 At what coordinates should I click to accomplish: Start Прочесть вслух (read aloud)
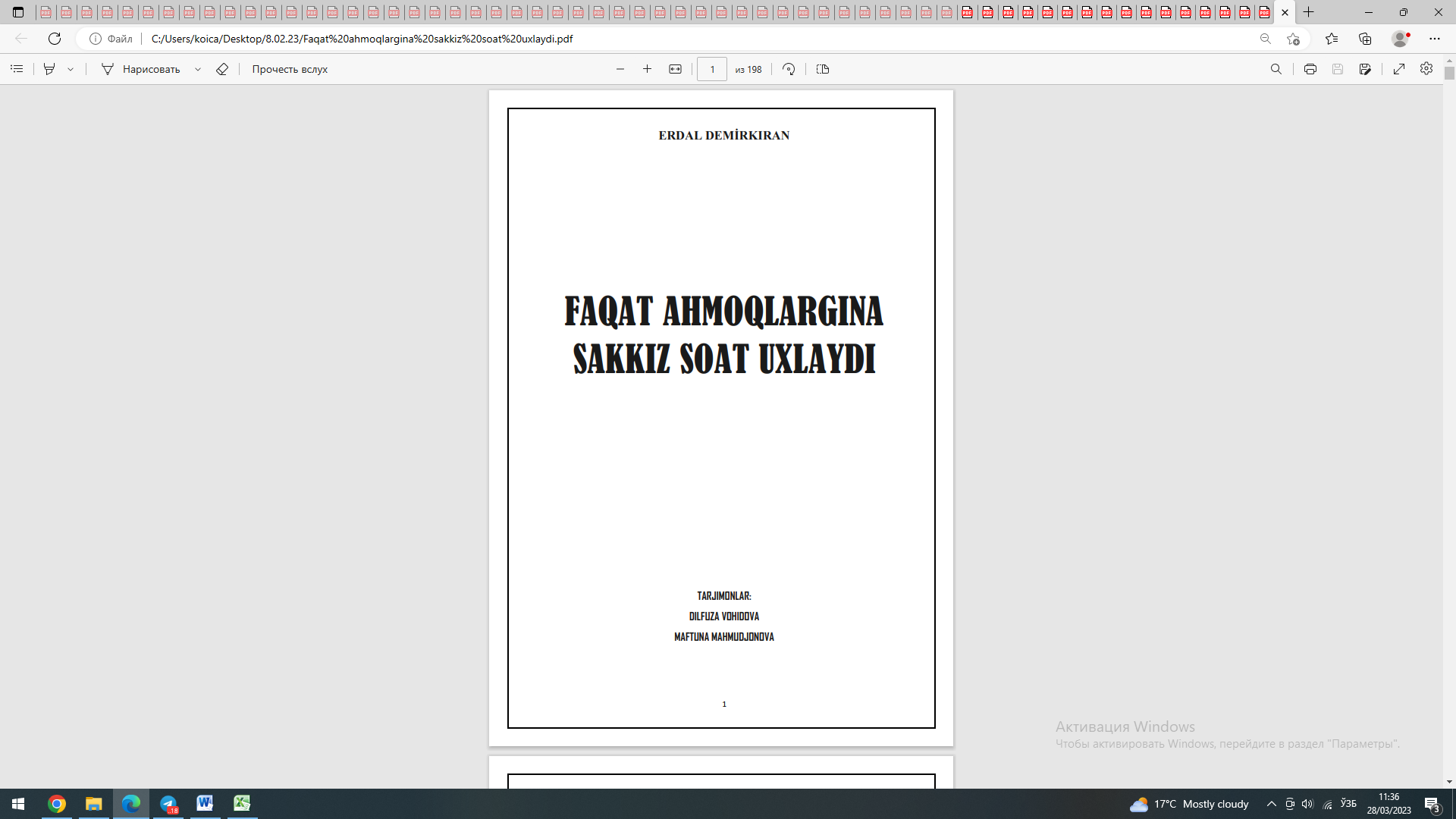(288, 69)
